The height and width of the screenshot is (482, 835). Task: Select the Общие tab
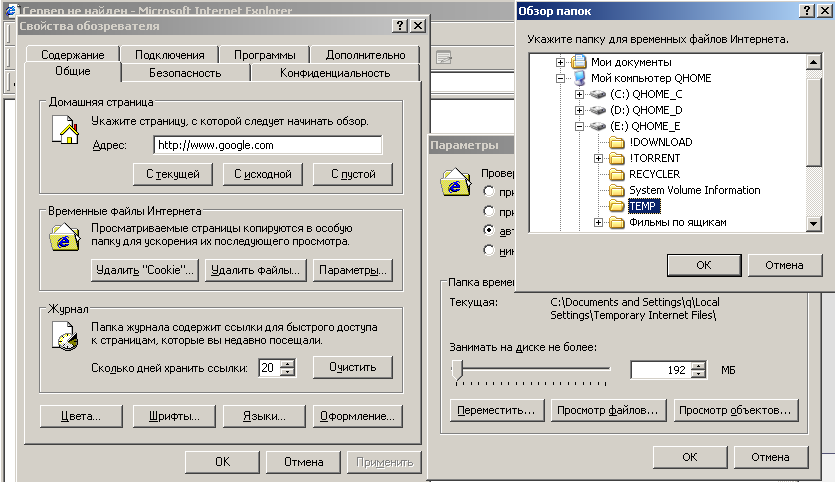[x=73, y=71]
